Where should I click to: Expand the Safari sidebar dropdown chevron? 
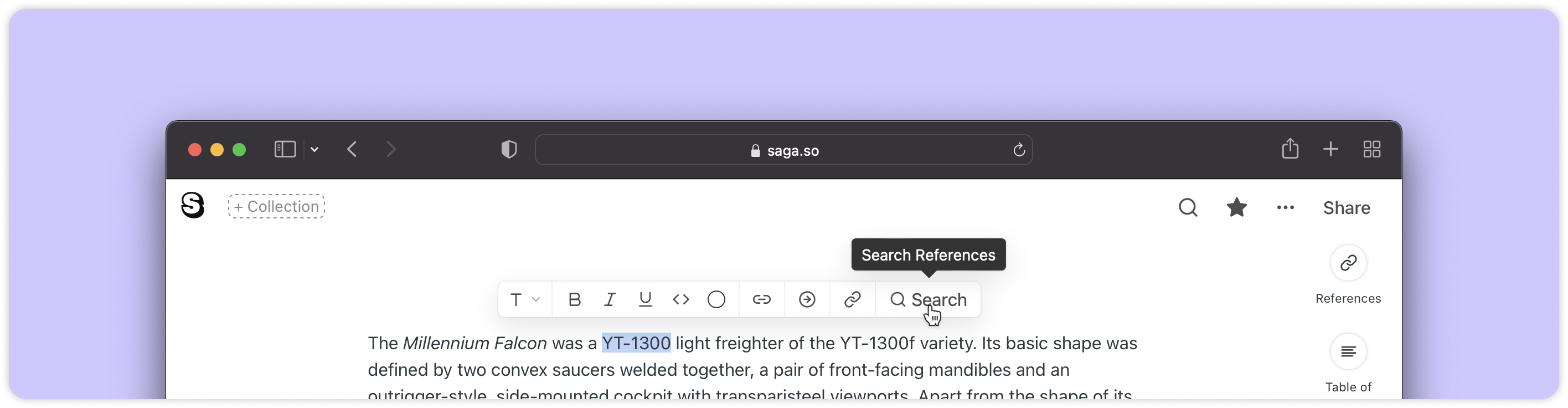[x=314, y=150]
